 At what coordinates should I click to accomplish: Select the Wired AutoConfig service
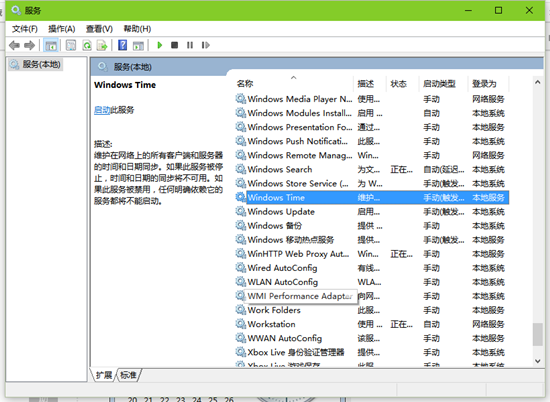pos(372,268)
